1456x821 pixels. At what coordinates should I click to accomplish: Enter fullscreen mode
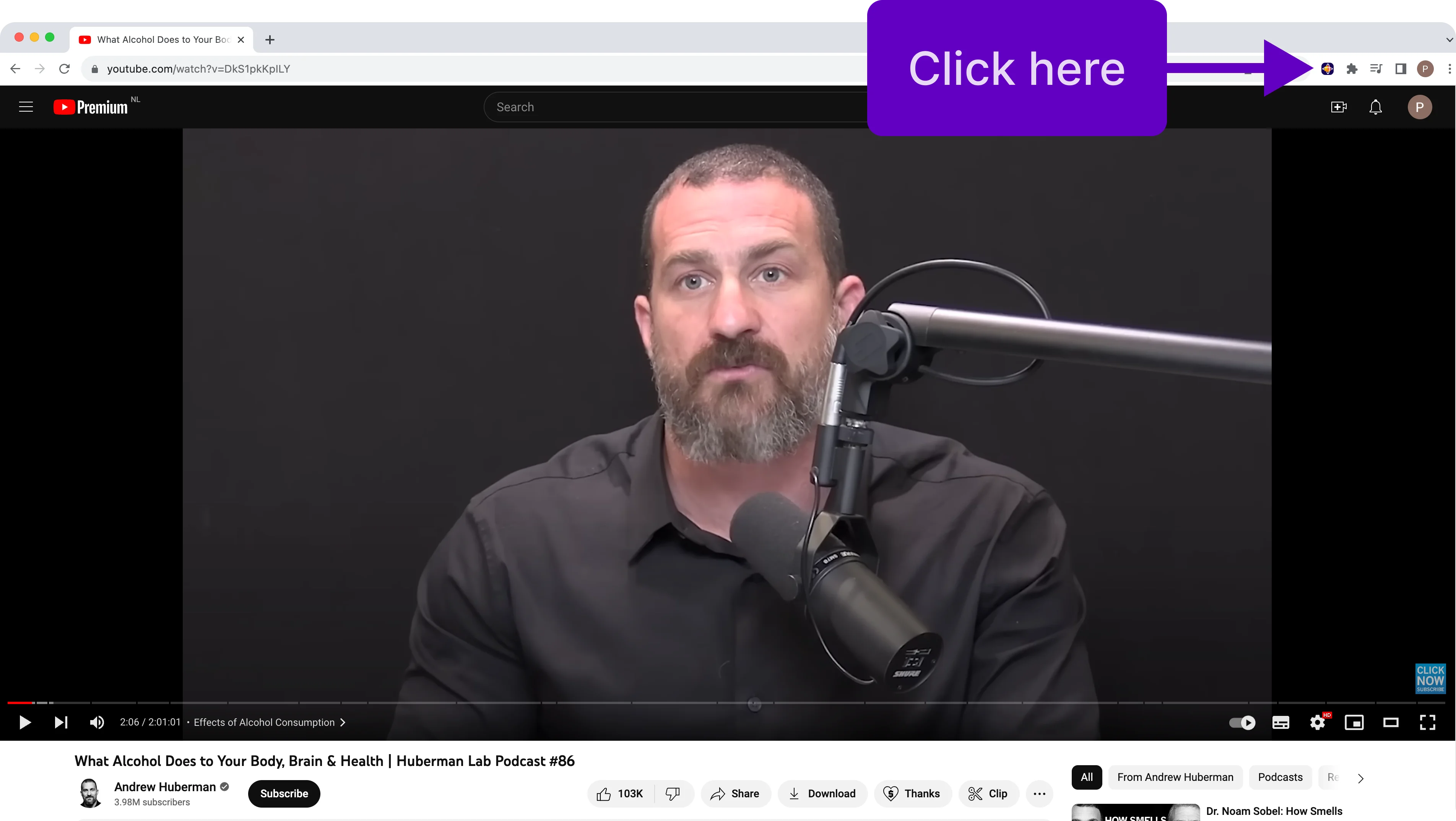tap(1428, 722)
